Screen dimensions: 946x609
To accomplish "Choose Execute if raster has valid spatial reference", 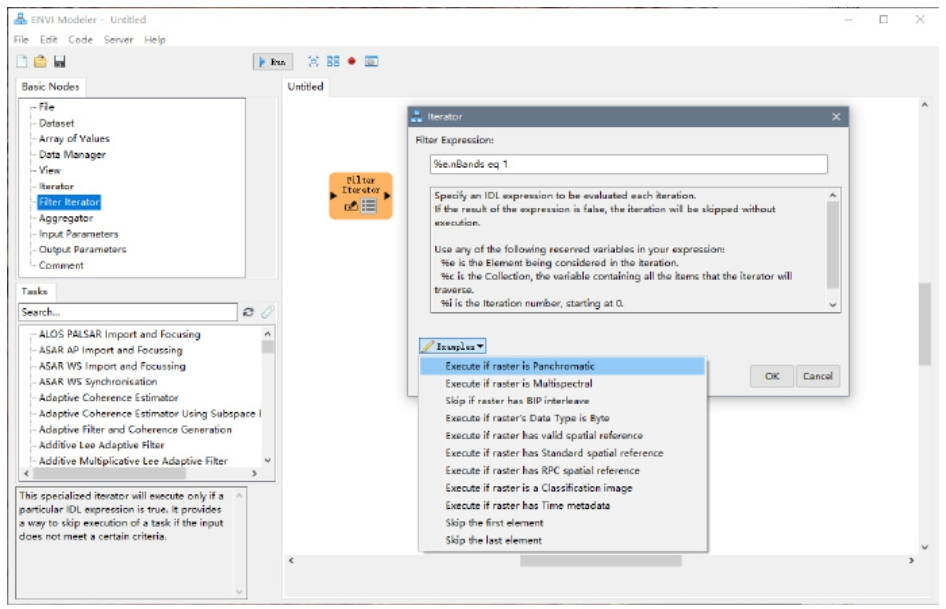I will [x=562, y=436].
